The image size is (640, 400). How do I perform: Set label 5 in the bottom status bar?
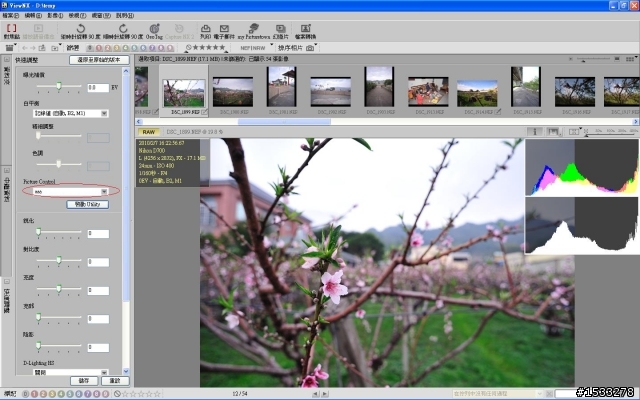click(70, 394)
